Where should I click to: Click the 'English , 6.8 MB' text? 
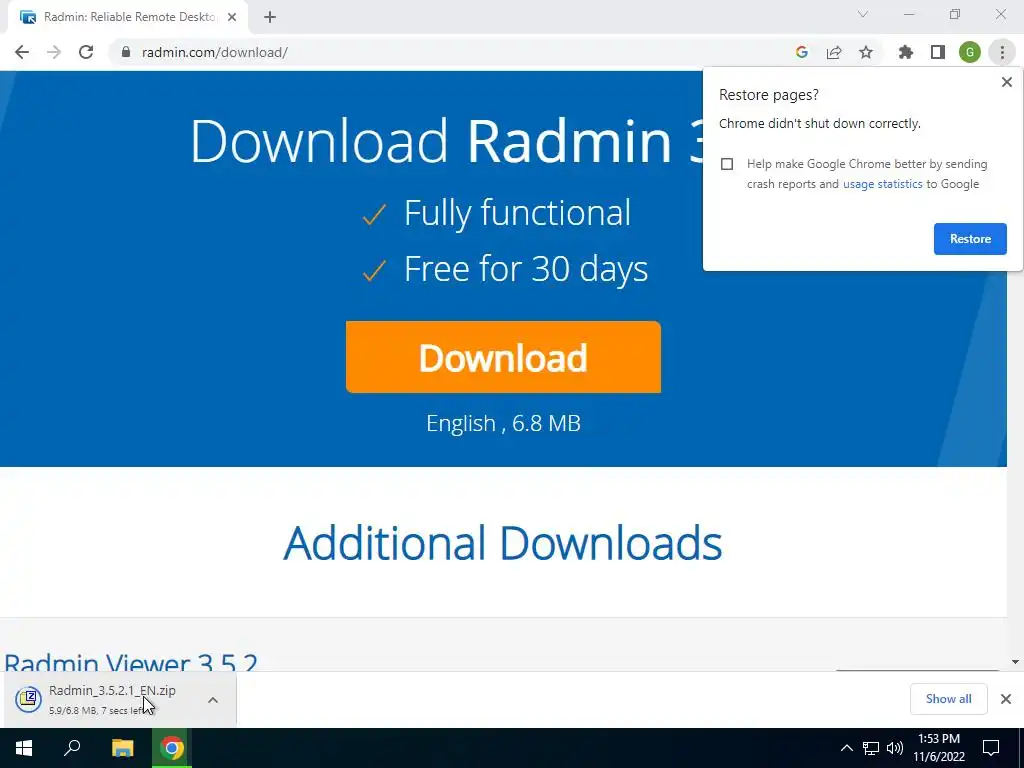click(503, 423)
